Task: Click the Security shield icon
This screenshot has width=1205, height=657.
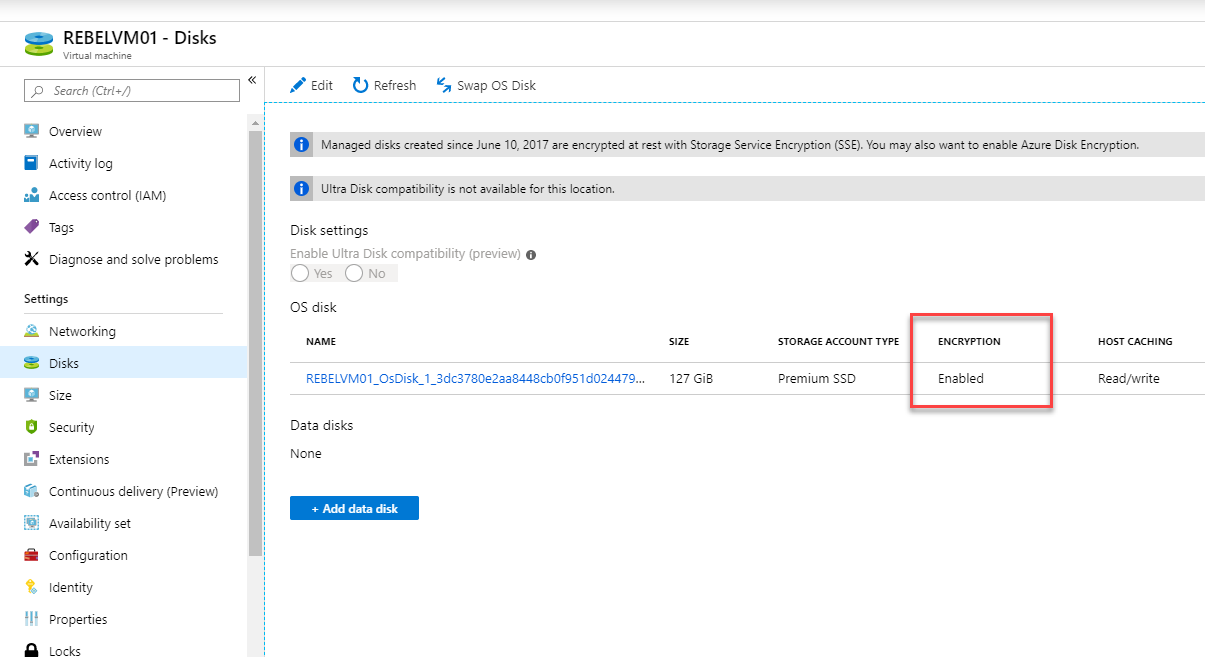Action: [x=32, y=427]
